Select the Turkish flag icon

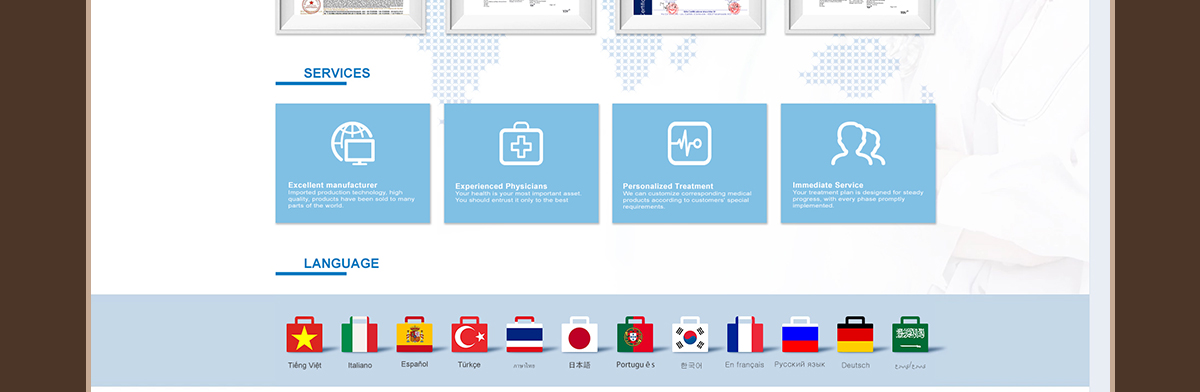click(470, 335)
